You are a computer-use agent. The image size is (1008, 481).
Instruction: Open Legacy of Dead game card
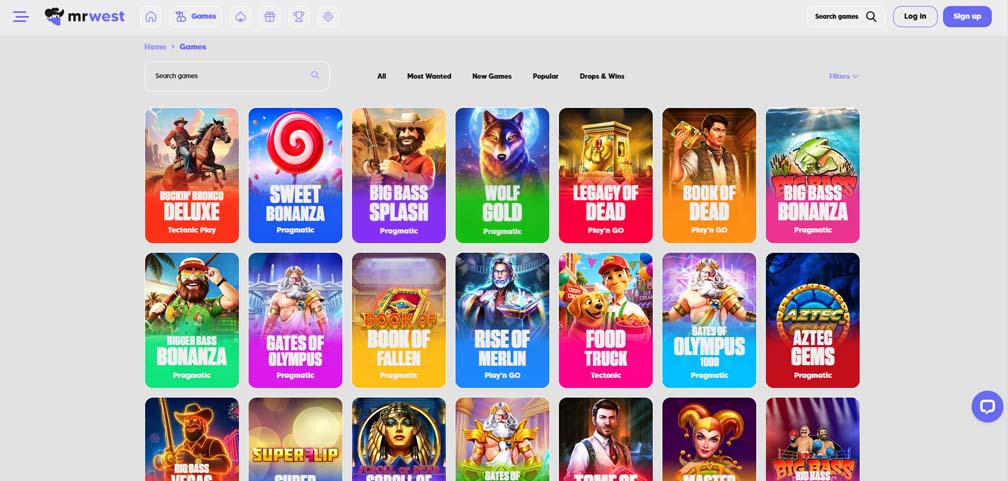click(x=606, y=176)
